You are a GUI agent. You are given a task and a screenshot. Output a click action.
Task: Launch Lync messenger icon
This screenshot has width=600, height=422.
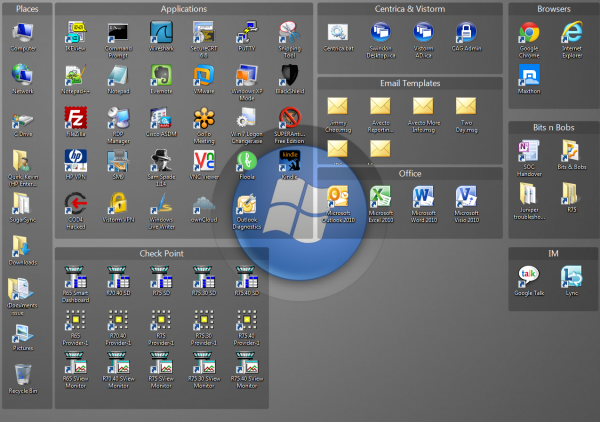click(x=570, y=276)
